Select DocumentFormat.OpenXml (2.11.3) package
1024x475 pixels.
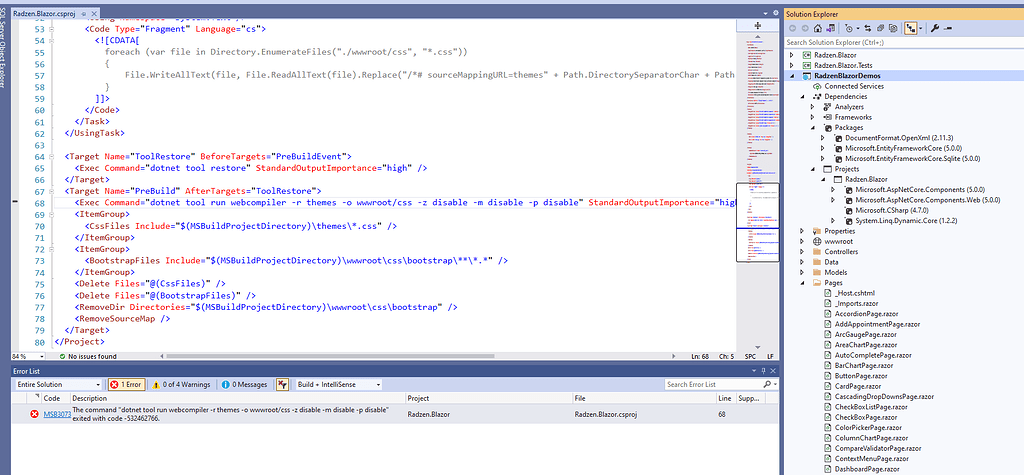click(897, 138)
